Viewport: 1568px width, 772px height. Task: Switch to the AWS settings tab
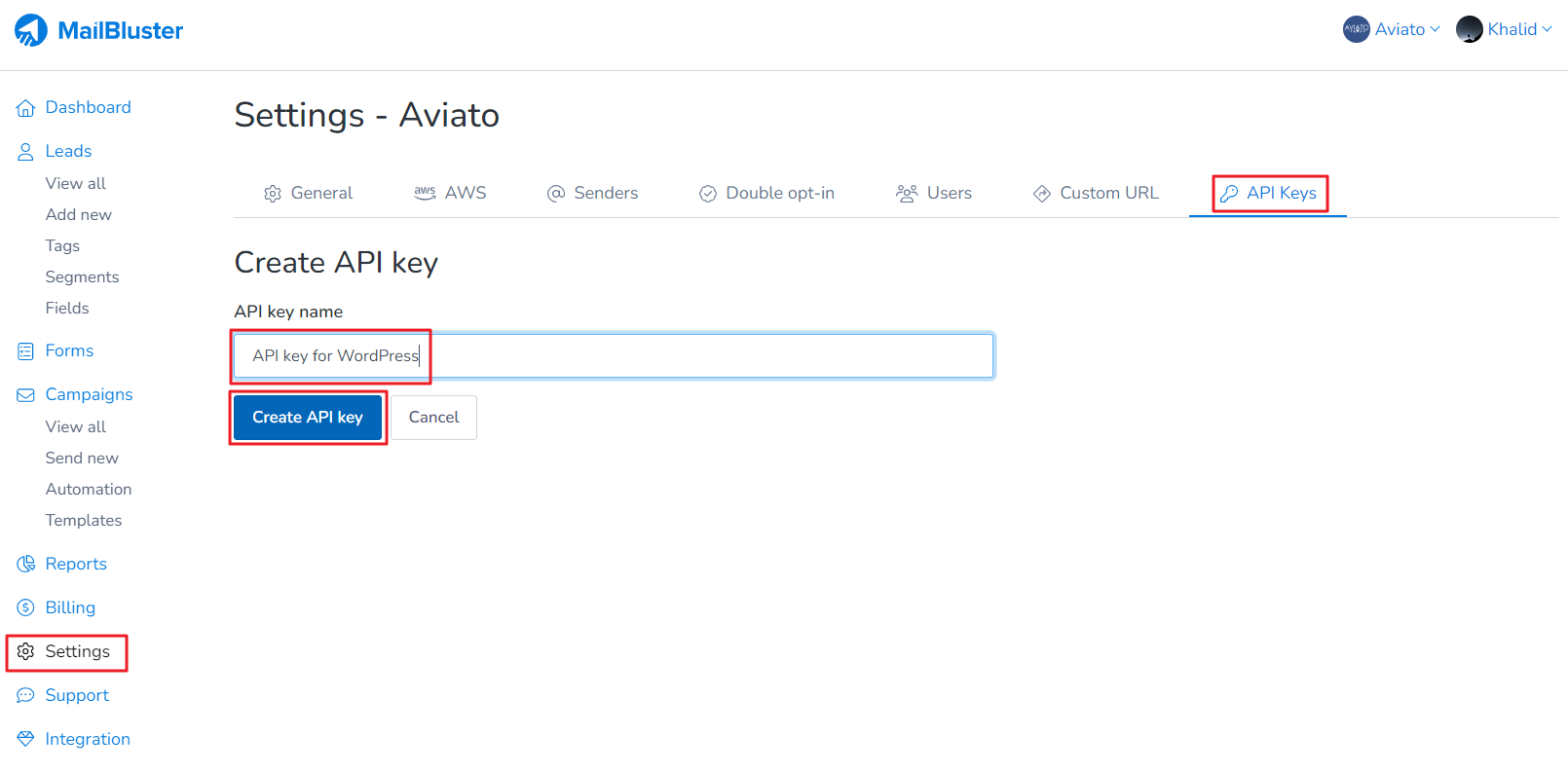[x=450, y=193]
